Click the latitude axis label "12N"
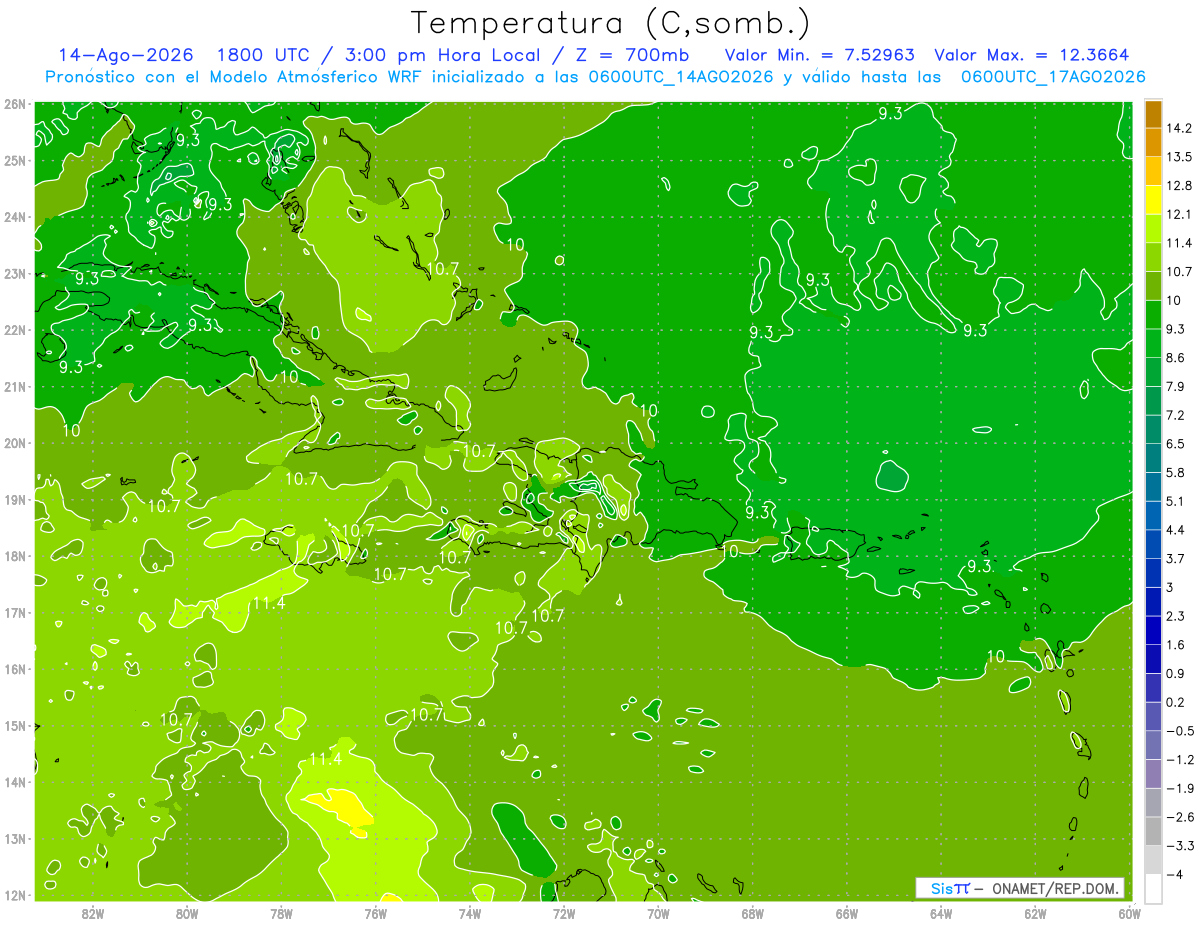 [x=14, y=895]
